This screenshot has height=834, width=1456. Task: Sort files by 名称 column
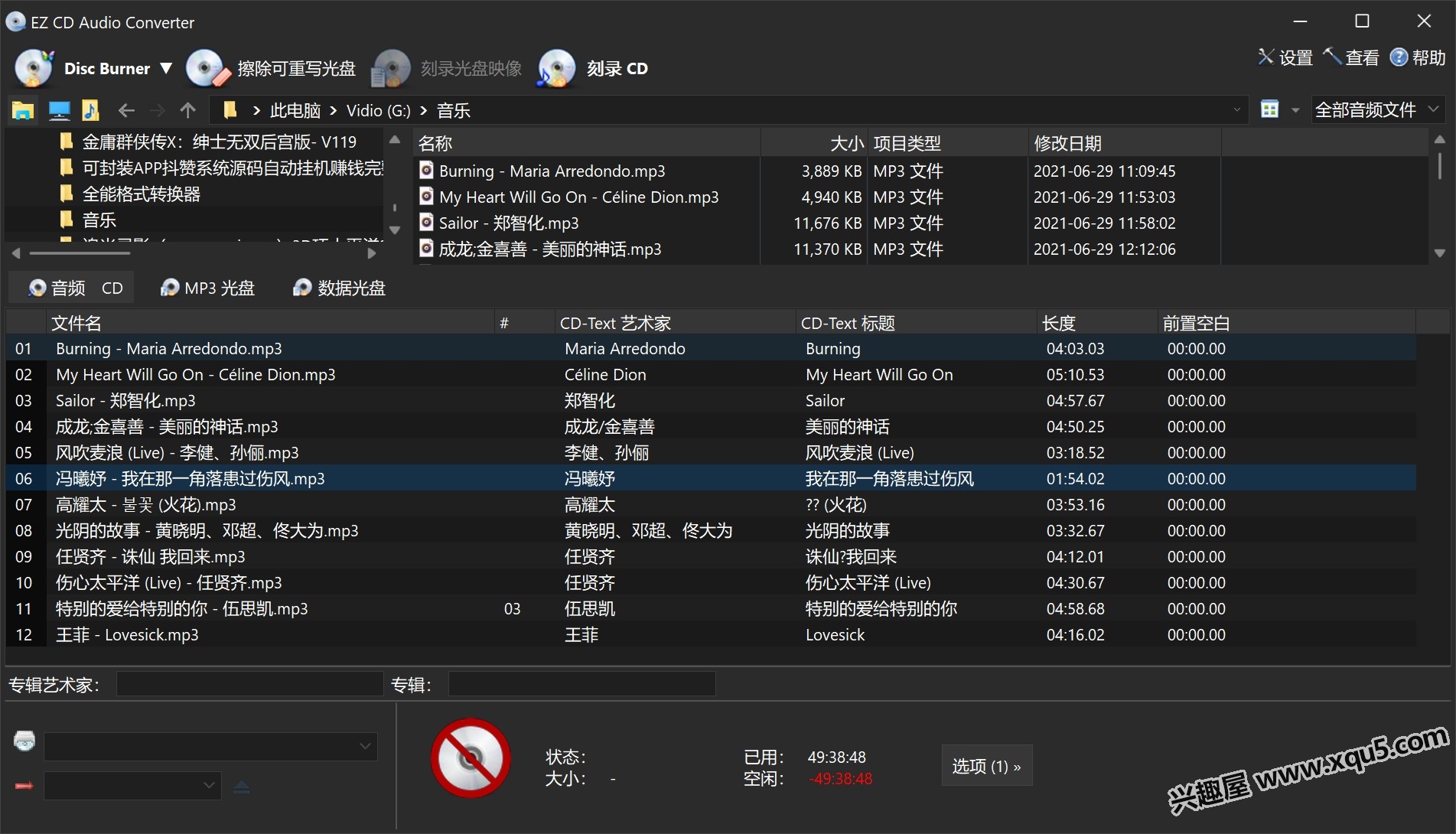587,143
